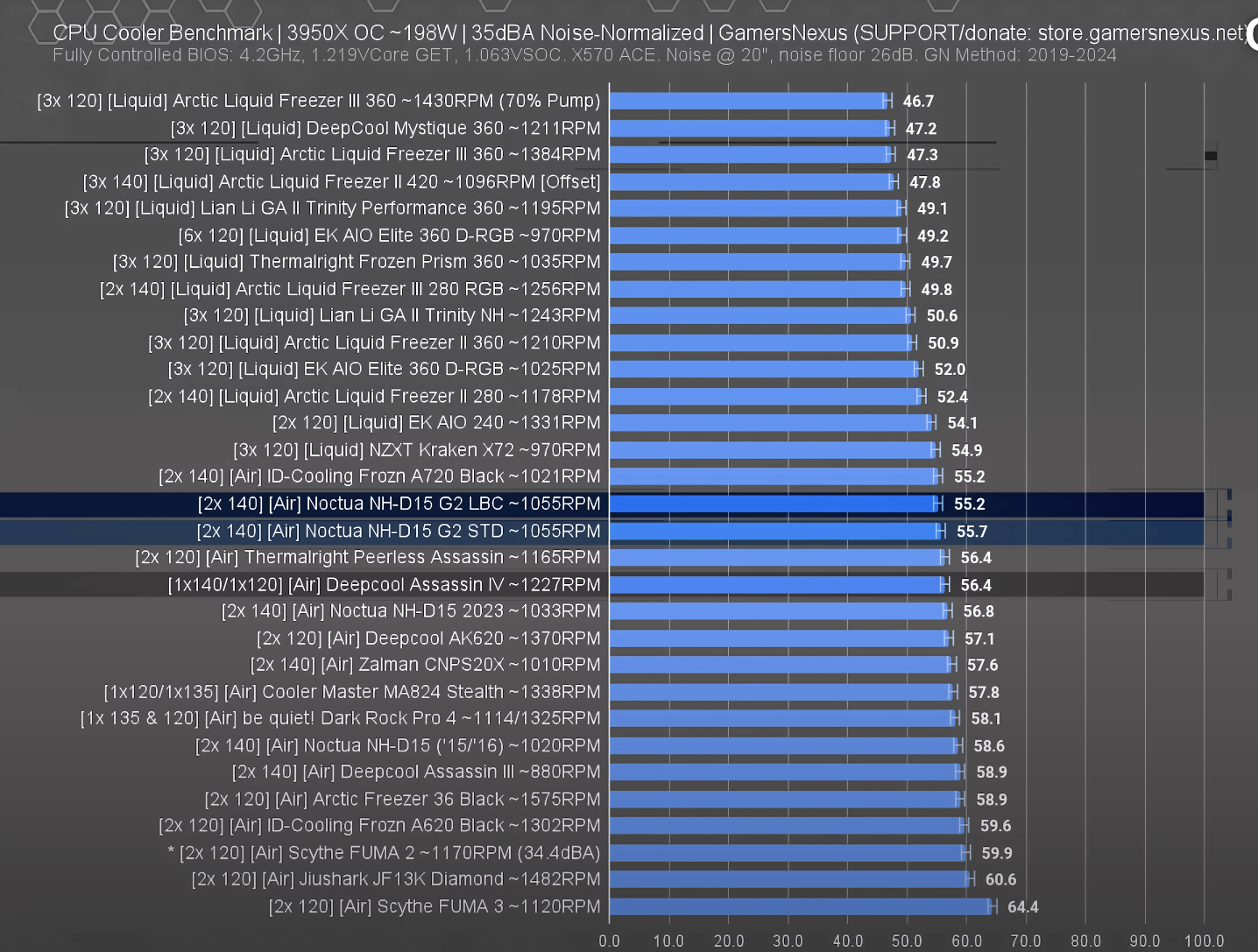Select the Deepcool Assassin IV ~1227RPM label
The width and height of the screenshot is (1258, 952).
[384, 584]
